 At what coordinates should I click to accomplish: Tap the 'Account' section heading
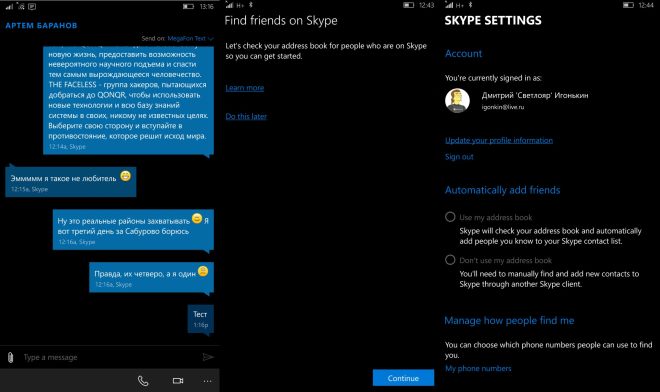click(463, 54)
